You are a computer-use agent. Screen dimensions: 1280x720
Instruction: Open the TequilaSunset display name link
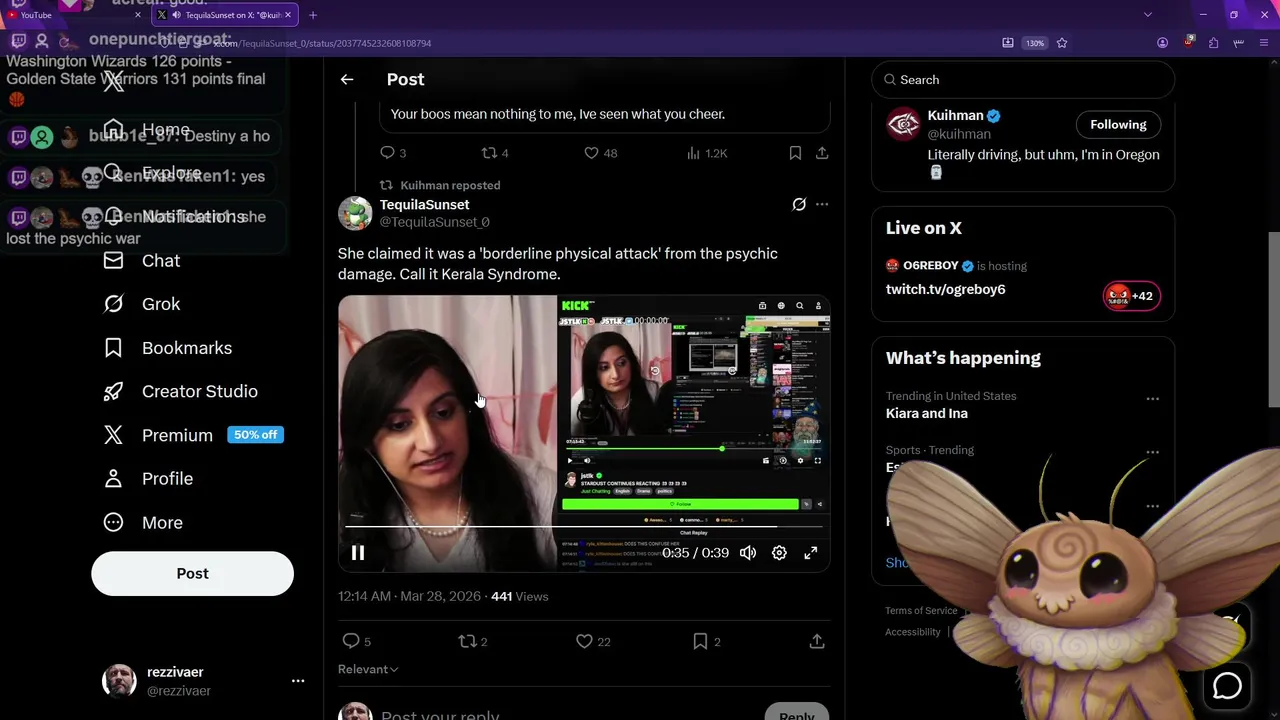(424, 204)
